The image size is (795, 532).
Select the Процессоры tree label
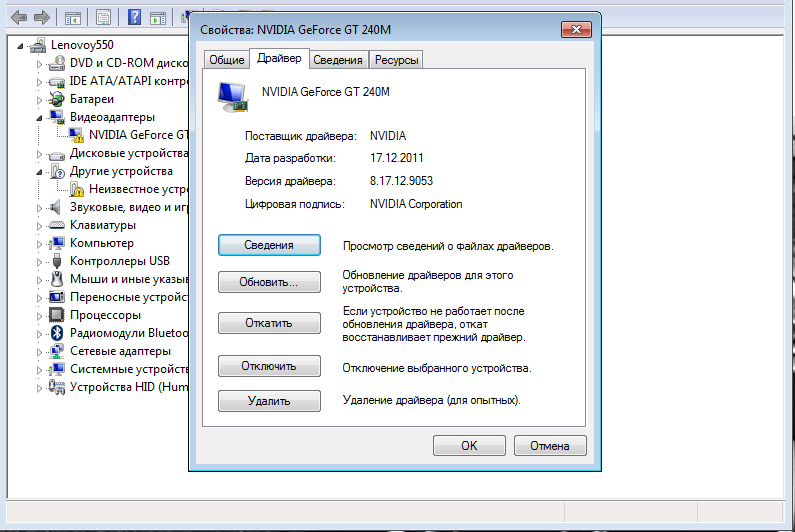click(105, 315)
